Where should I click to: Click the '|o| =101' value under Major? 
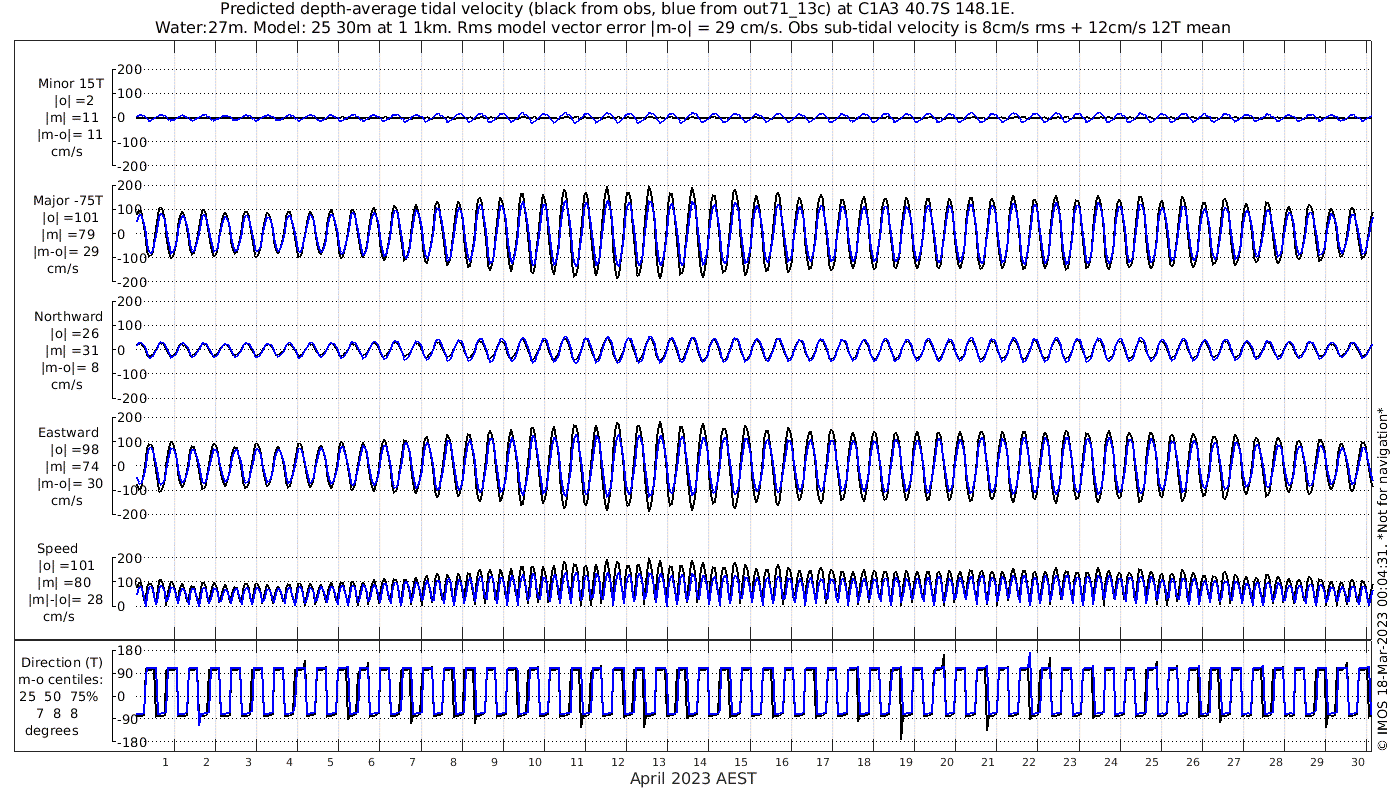pyautogui.click(x=70, y=218)
